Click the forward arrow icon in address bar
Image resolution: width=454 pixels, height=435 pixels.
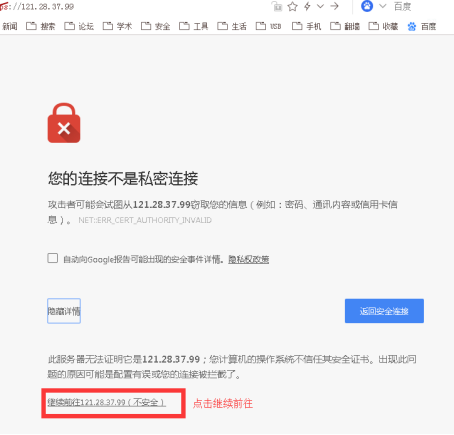(x=334, y=6)
